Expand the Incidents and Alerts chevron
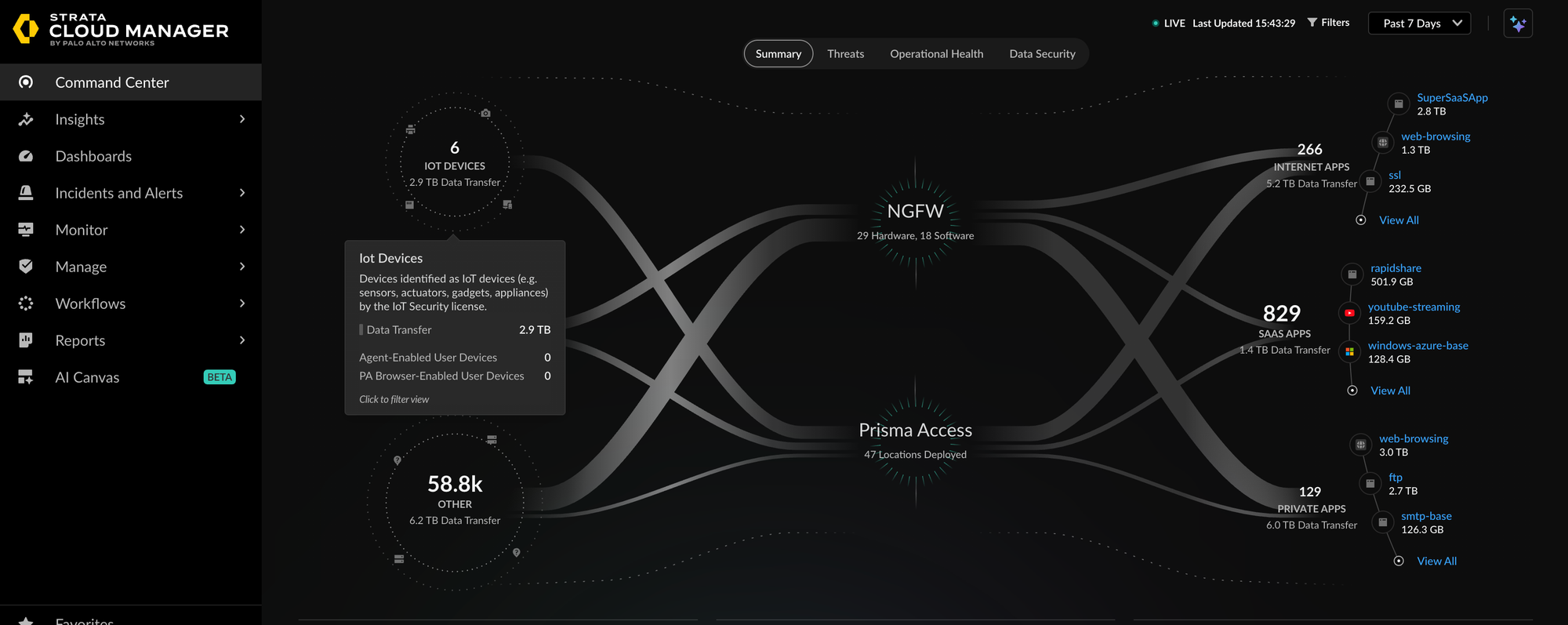The image size is (1568, 625). [242, 193]
